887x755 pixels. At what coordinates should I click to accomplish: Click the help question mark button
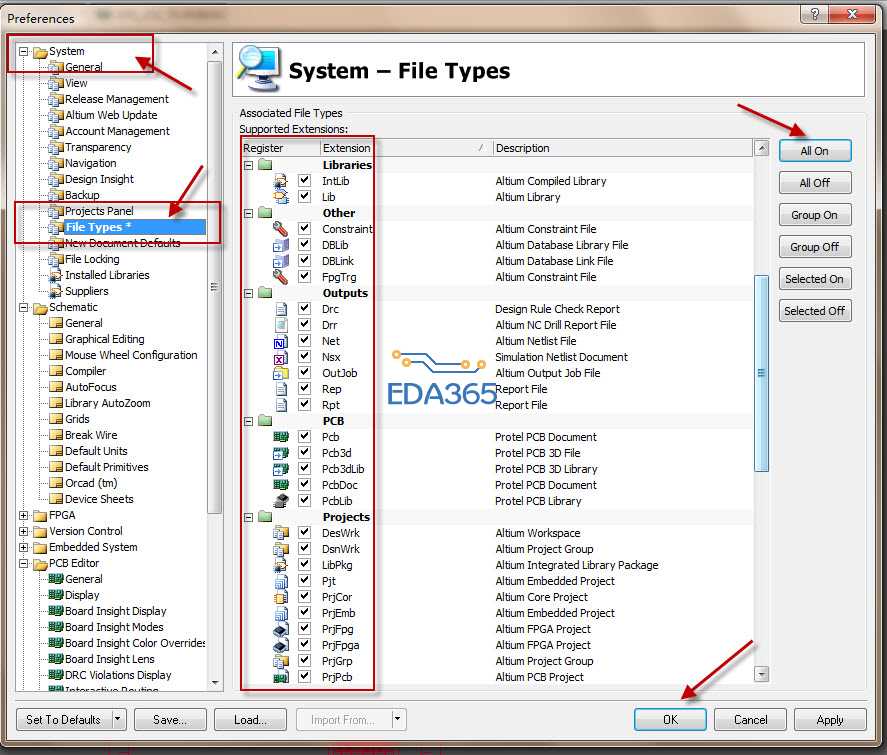[814, 14]
